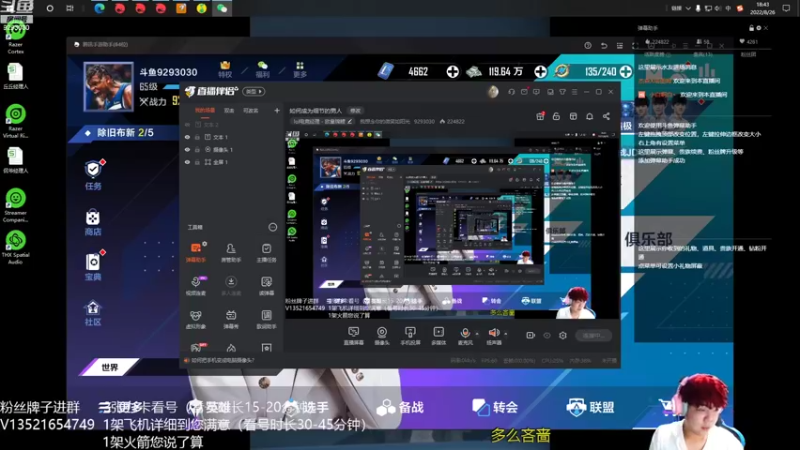Screen dimensions: 800x450
Task: Lock the 文本 1 layer
Action: [197, 137]
